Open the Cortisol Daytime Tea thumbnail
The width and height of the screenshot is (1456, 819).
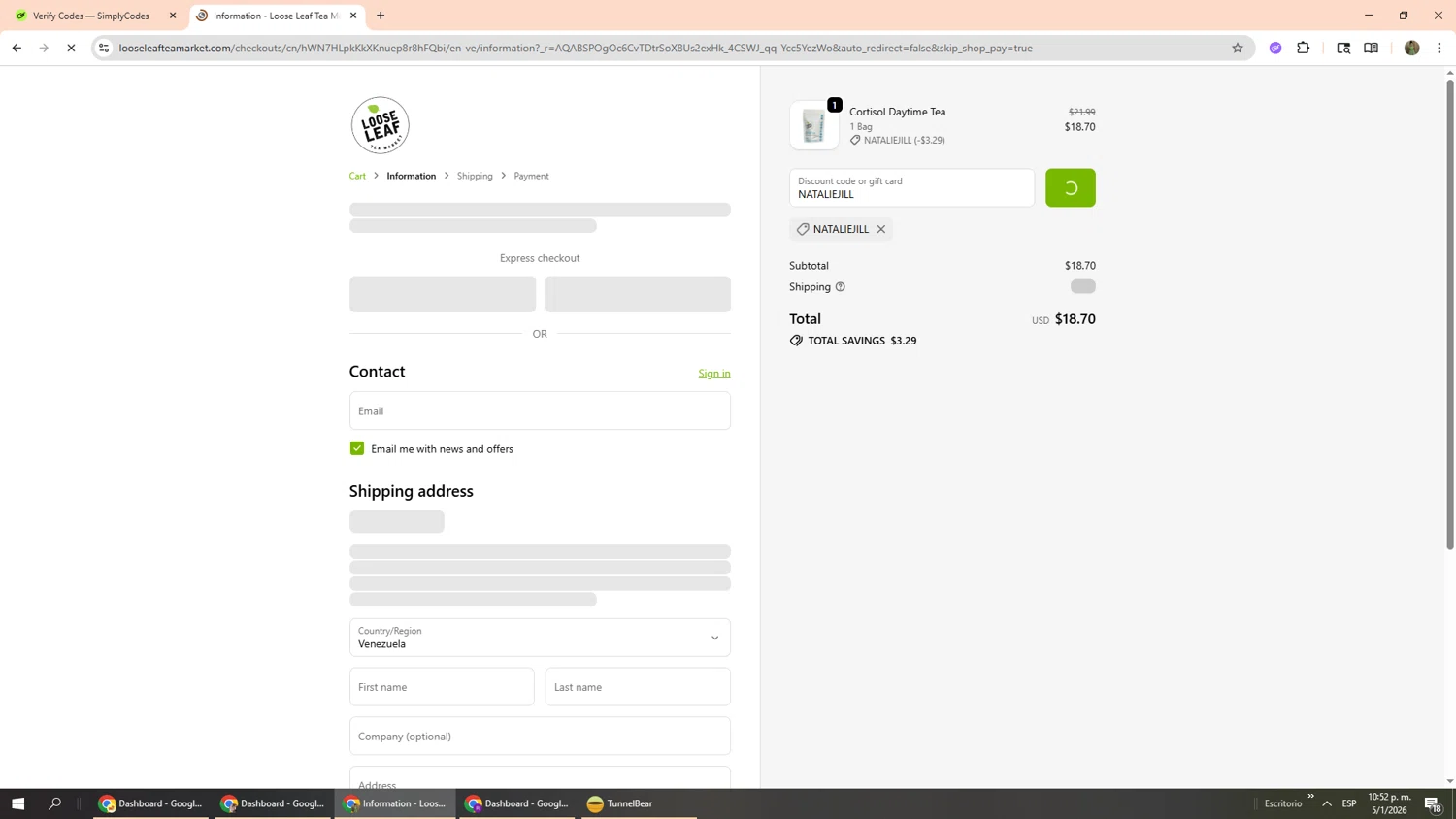tap(814, 125)
